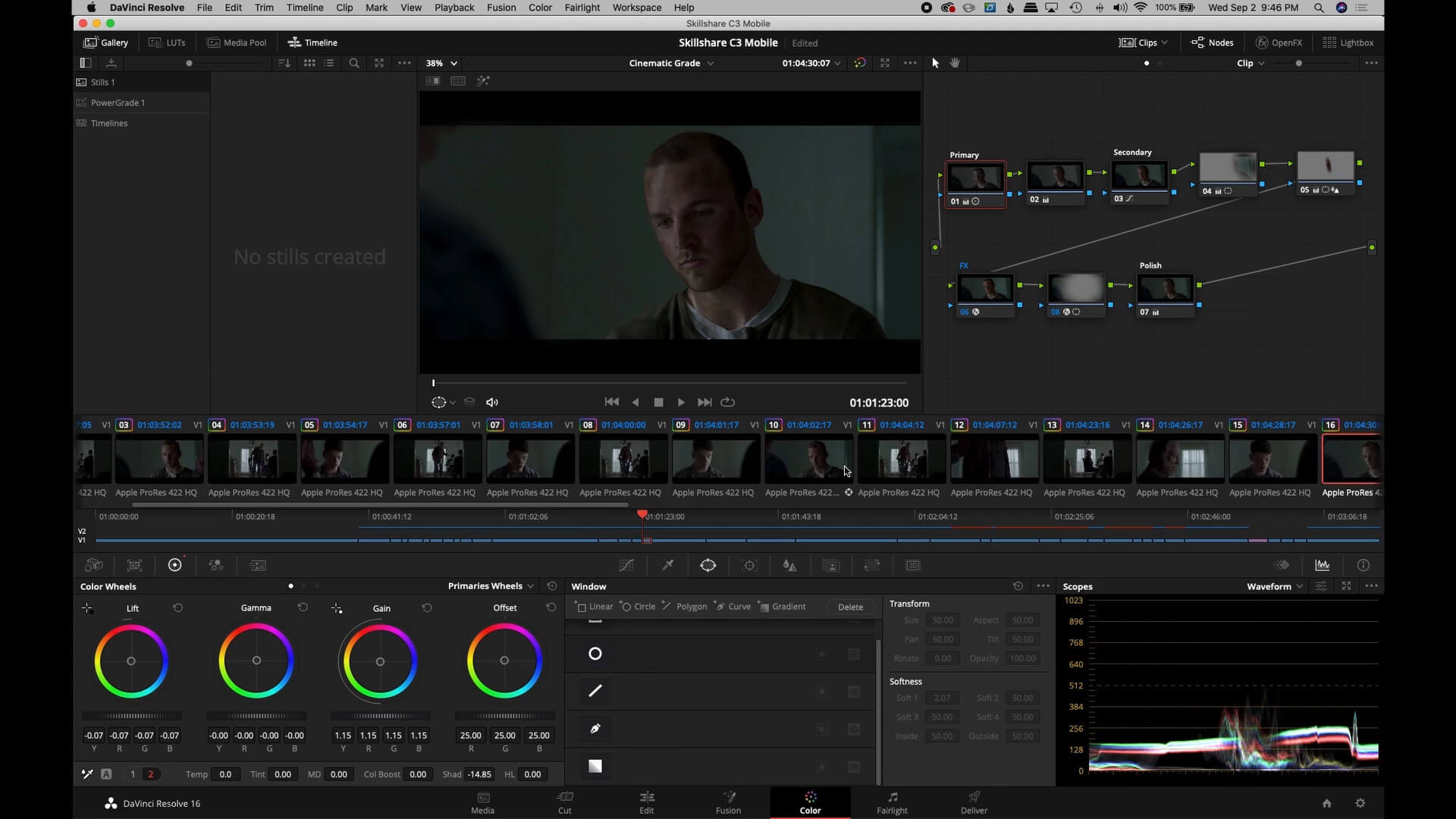Open gallery search magnifier icon
1456x819 pixels.
(x=353, y=63)
